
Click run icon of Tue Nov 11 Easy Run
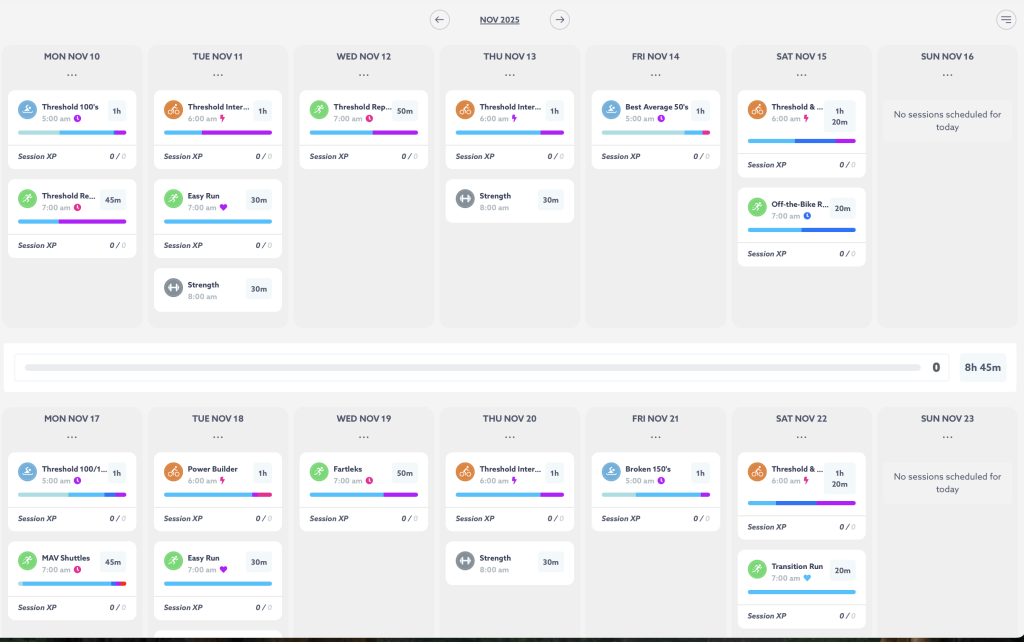pyautogui.click(x=173, y=199)
